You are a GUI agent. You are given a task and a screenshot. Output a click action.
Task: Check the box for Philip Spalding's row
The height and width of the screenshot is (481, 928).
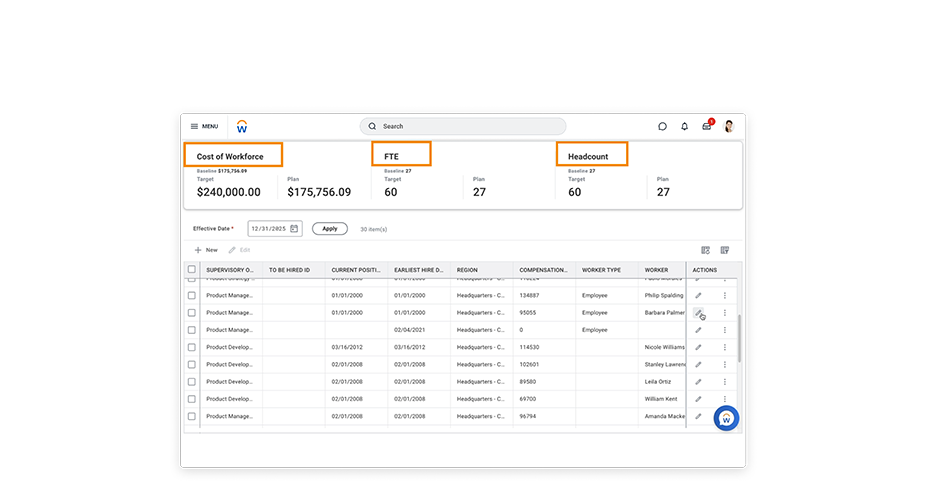pyautogui.click(x=192, y=296)
